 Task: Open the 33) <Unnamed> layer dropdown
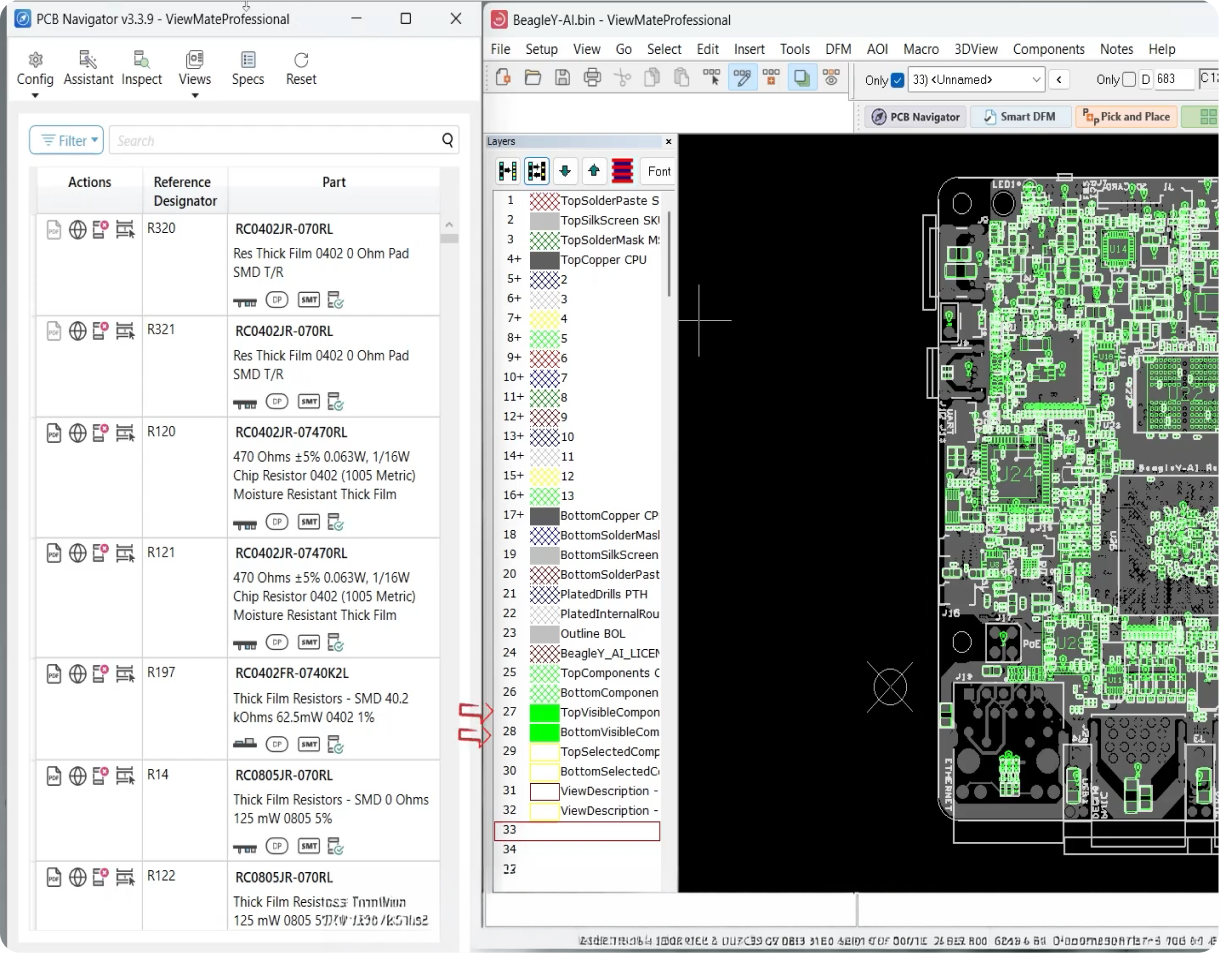[977, 80]
